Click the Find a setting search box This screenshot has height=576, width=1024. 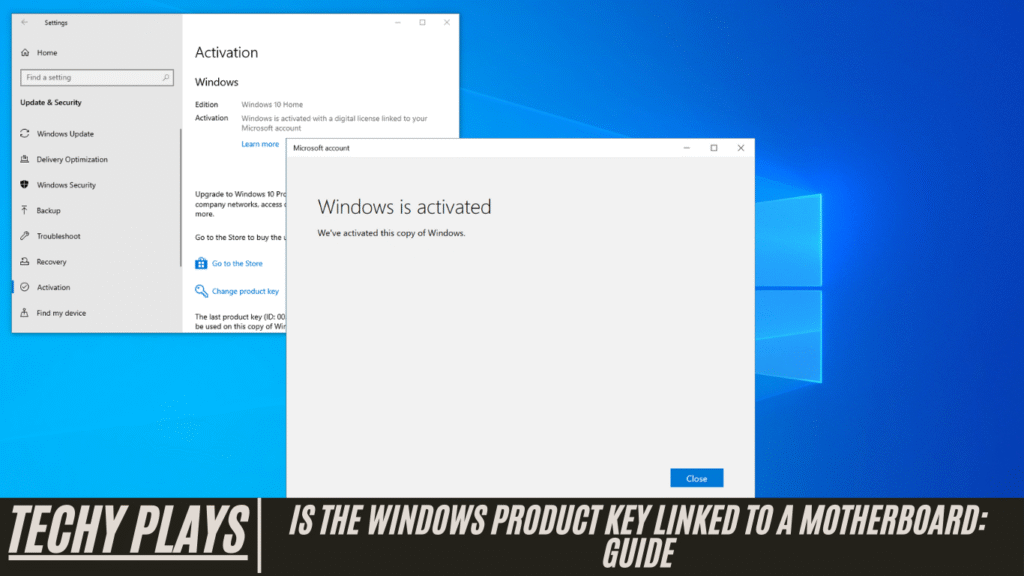pyautogui.click(x=97, y=77)
